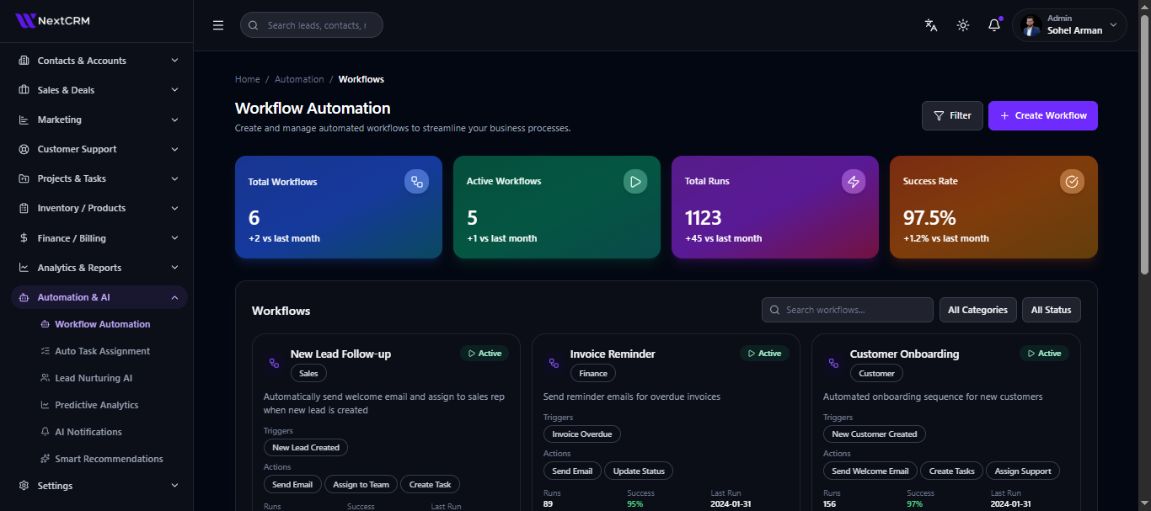Screen dimensions: 1151x511
Task: Expand Finance / Billing chevron
Action: [175, 238]
